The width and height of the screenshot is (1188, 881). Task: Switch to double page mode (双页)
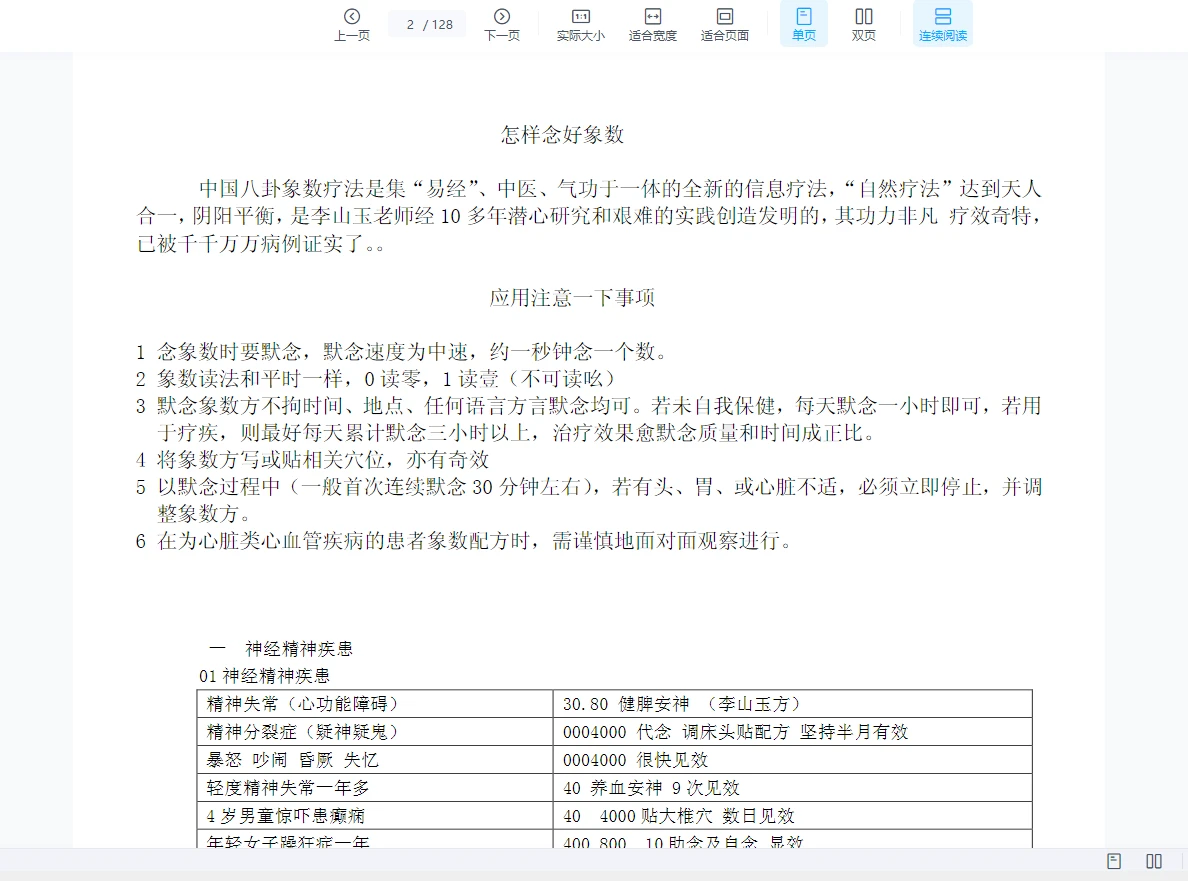864,24
